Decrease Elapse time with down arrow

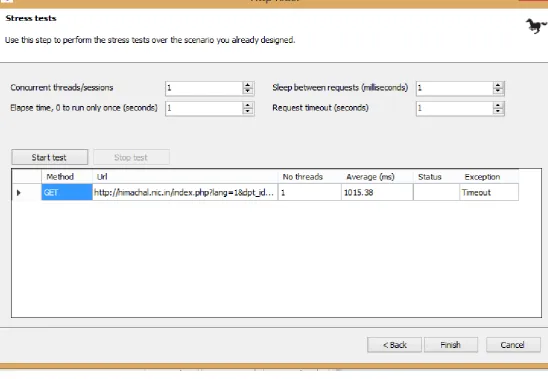[248, 112]
